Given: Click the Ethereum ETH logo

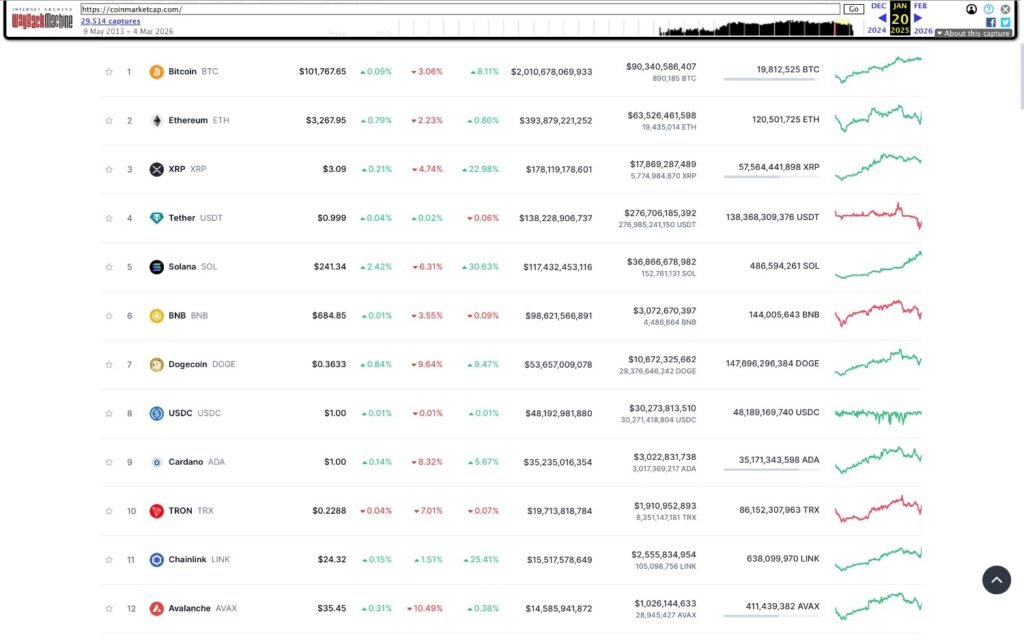Looking at the screenshot, I should (x=156, y=120).
